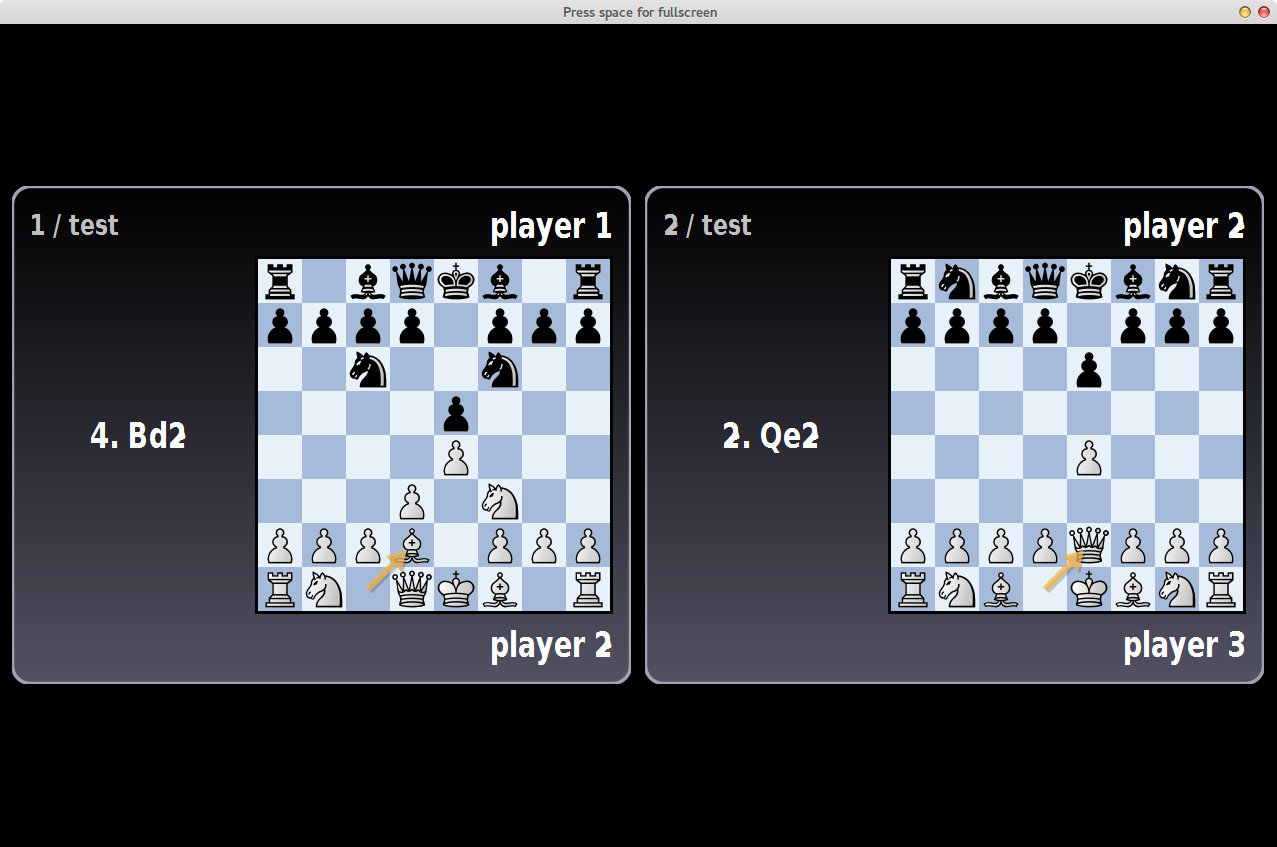Select white king on the right board
This screenshot has width=1277, height=847.
(x=1088, y=590)
